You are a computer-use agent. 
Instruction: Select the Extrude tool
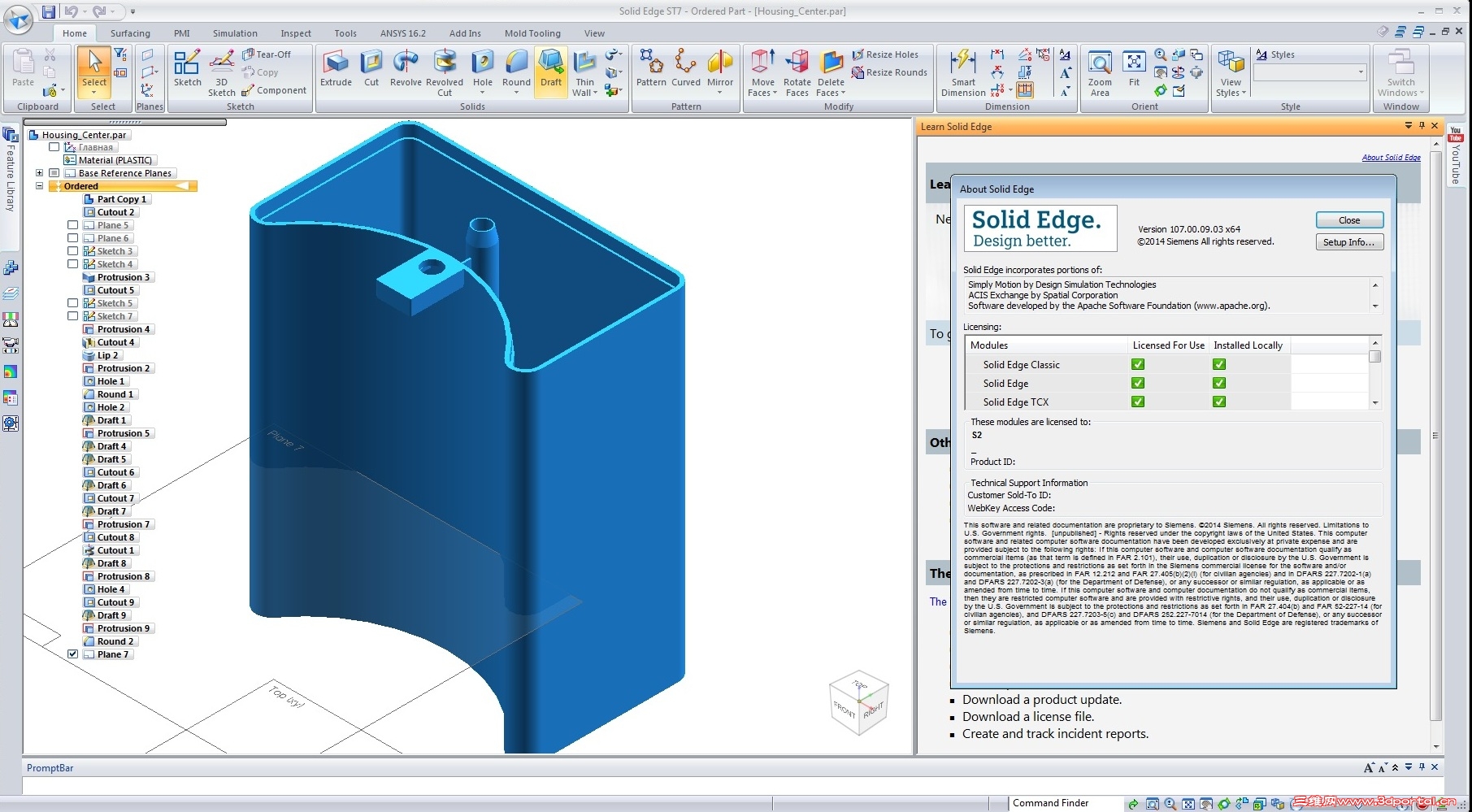336,69
